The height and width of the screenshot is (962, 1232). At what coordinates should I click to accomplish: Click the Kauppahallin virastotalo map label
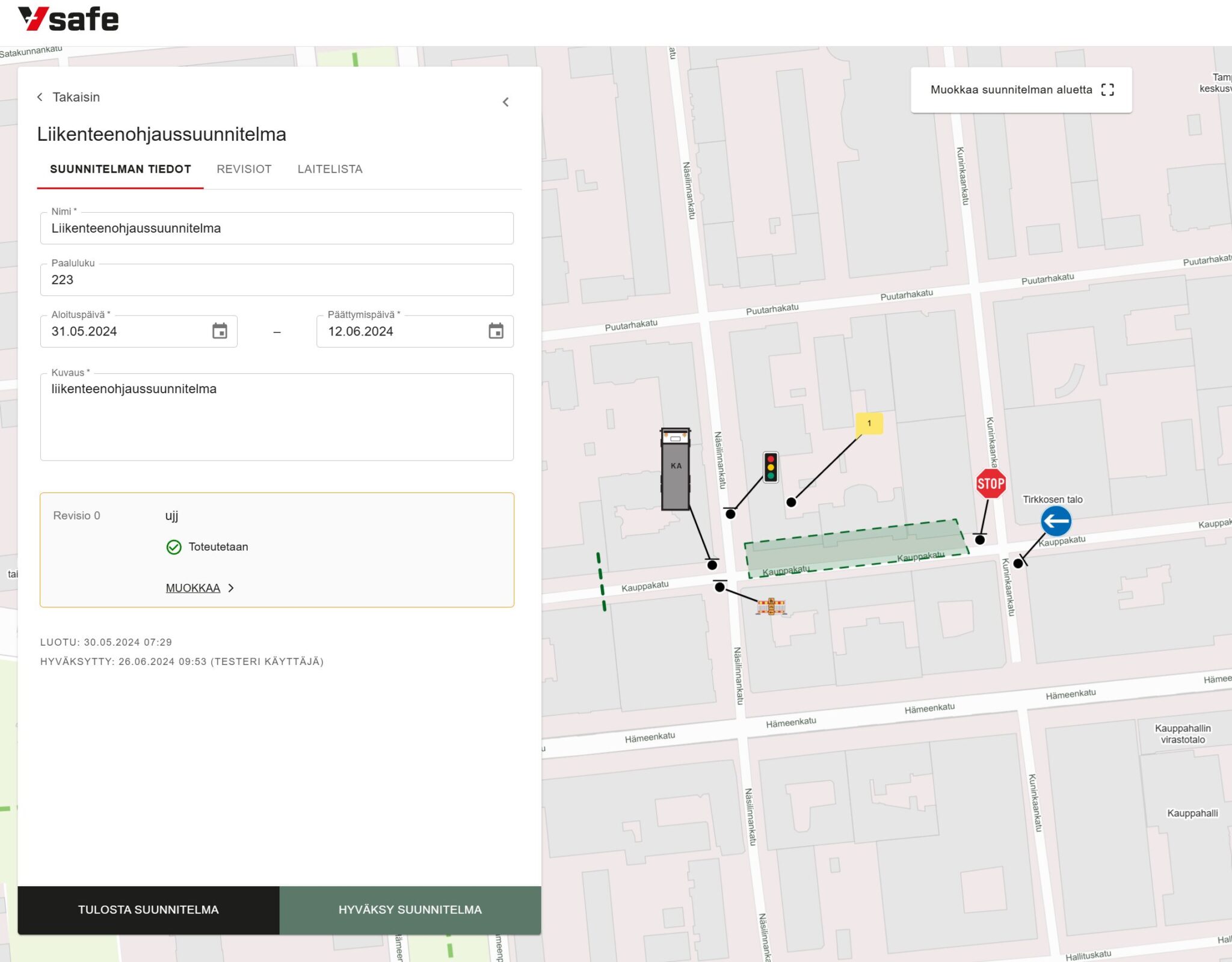pyautogui.click(x=1183, y=734)
